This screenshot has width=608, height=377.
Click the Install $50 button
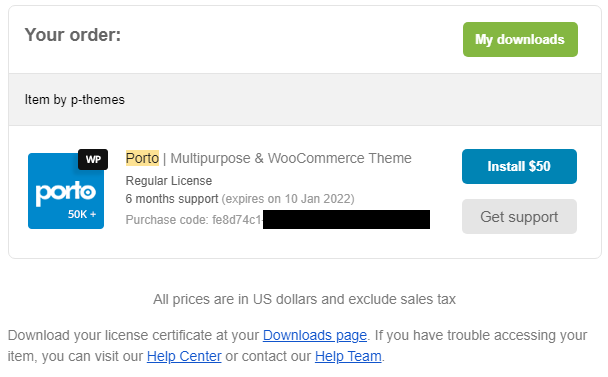pos(519,166)
